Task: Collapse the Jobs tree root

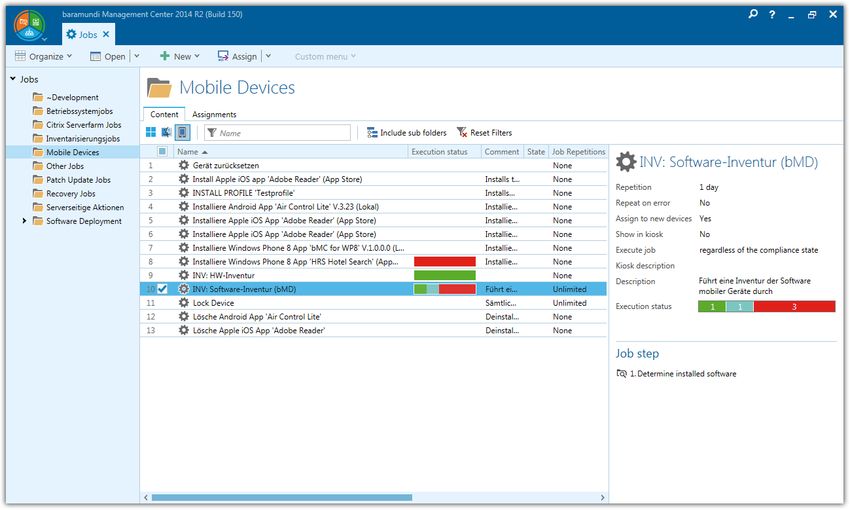Action: point(12,79)
